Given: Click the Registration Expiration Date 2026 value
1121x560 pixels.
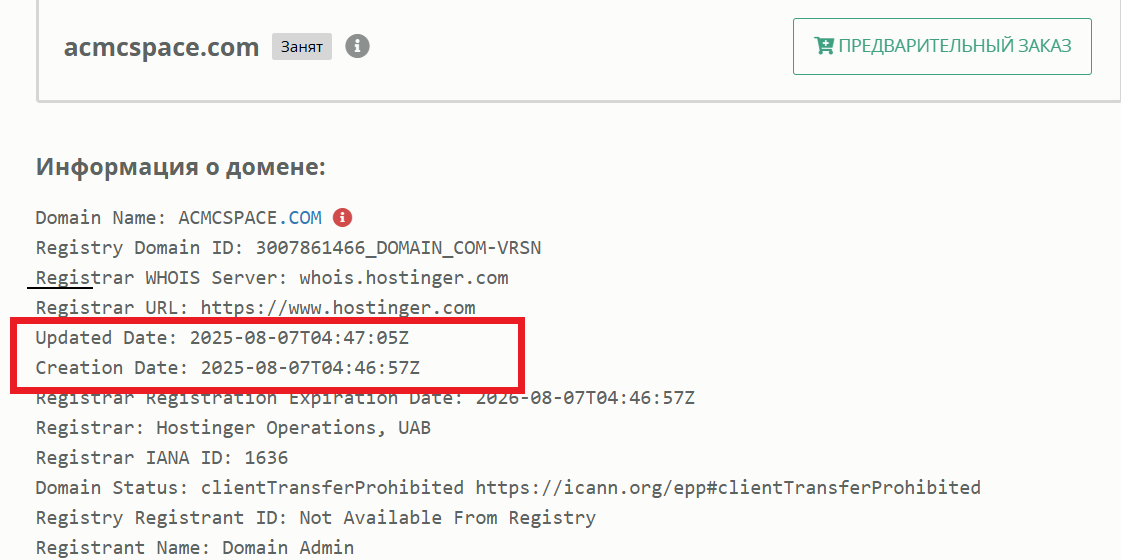Looking at the screenshot, I should (585, 397).
